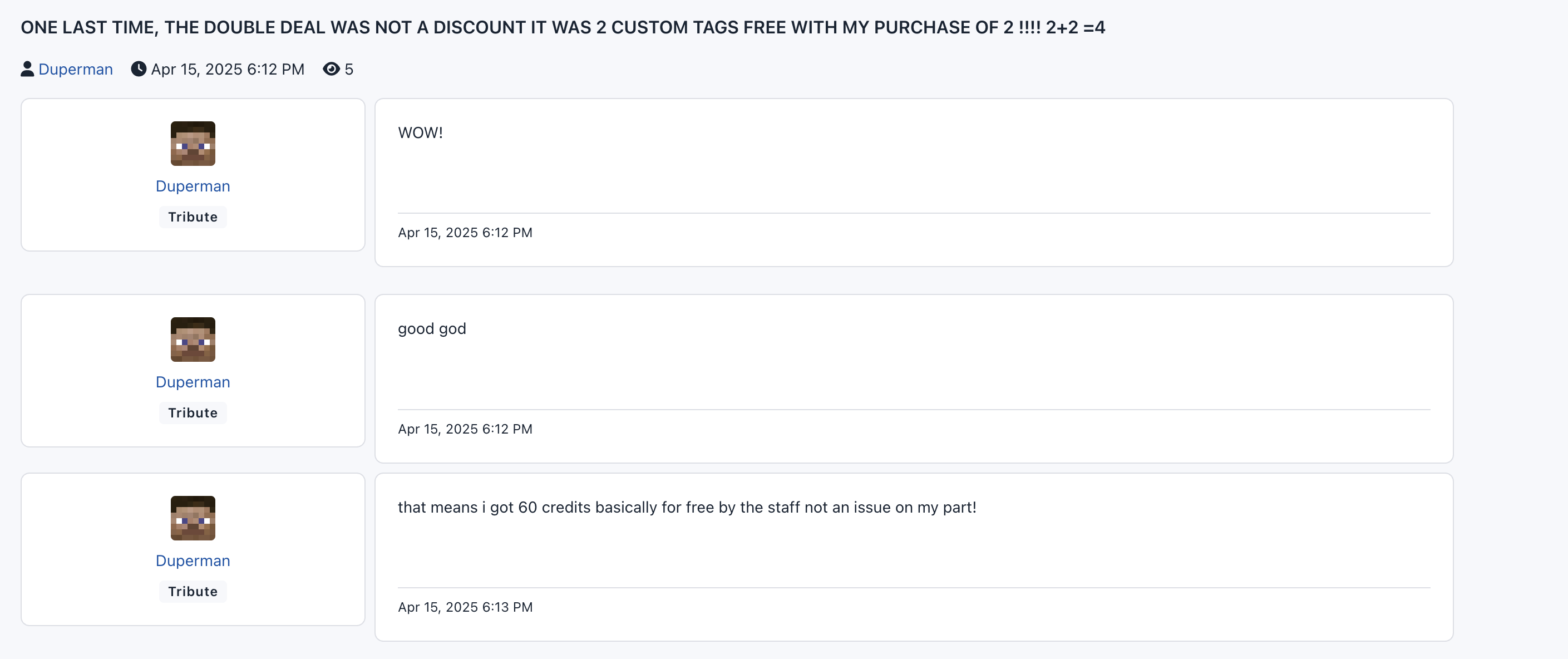Viewport: 1568px width, 659px height.
Task: Select the Tribute badge in second post
Action: click(x=193, y=414)
